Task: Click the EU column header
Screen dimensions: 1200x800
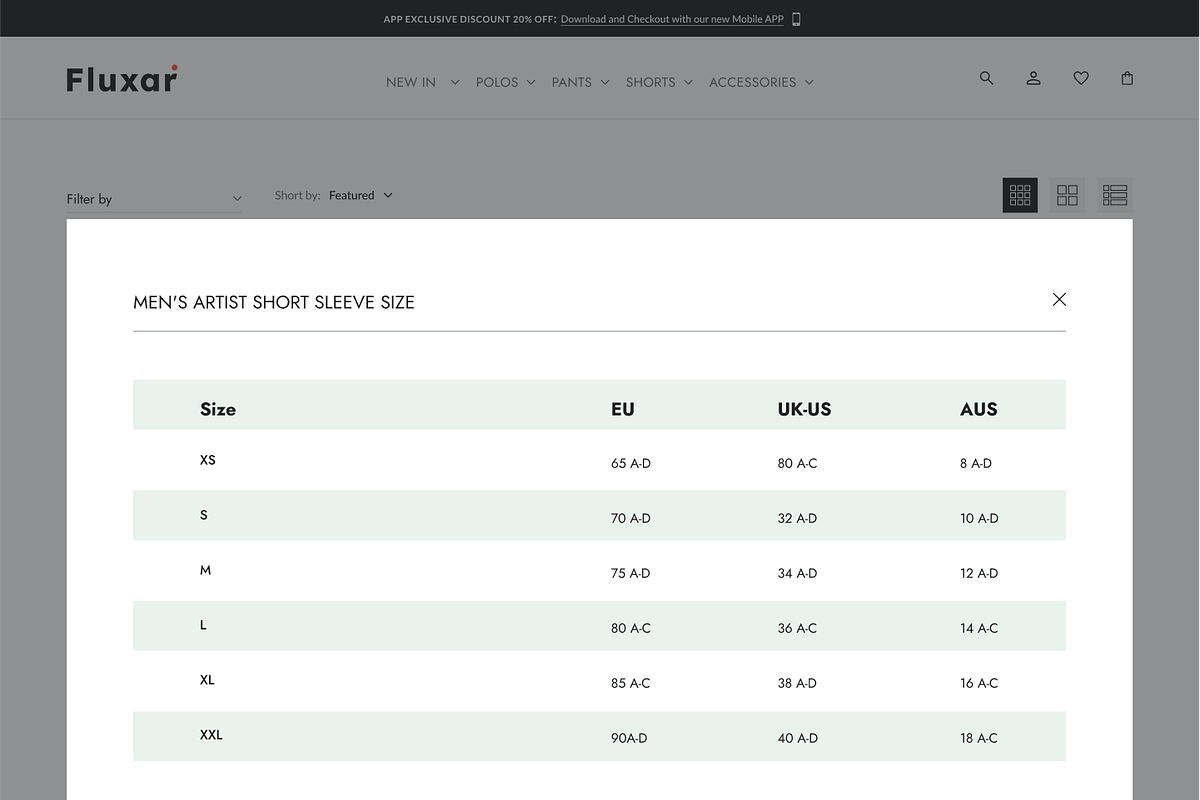Action: pyautogui.click(x=623, y=409)
